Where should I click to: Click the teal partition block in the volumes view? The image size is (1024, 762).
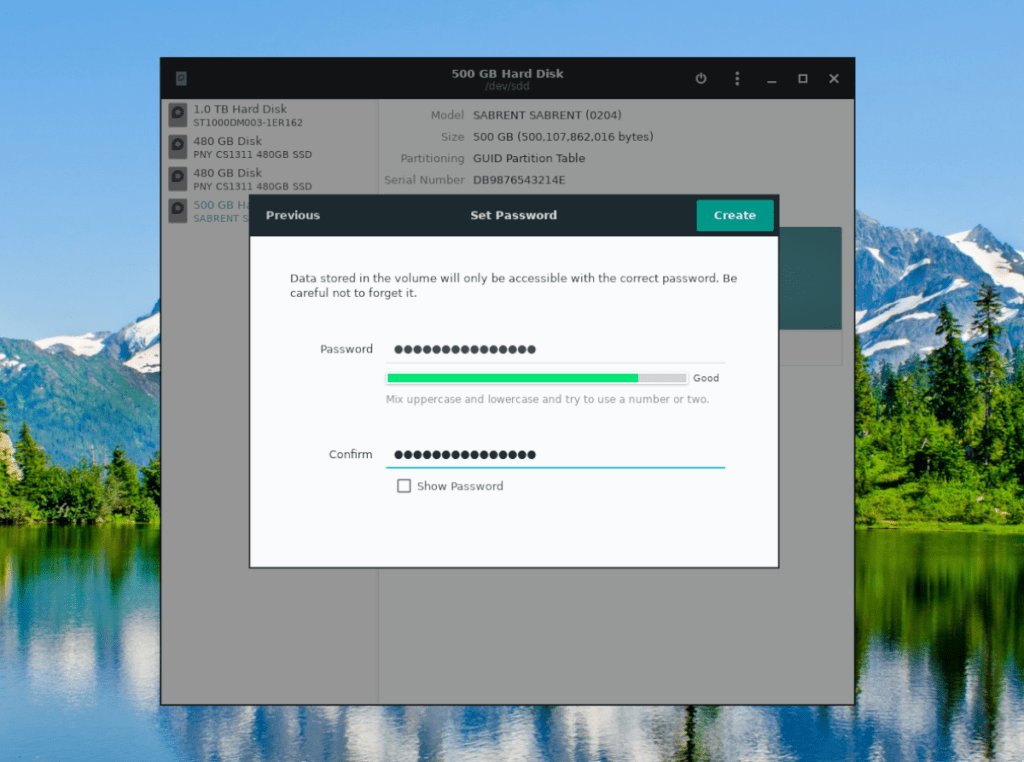(812, 277)
